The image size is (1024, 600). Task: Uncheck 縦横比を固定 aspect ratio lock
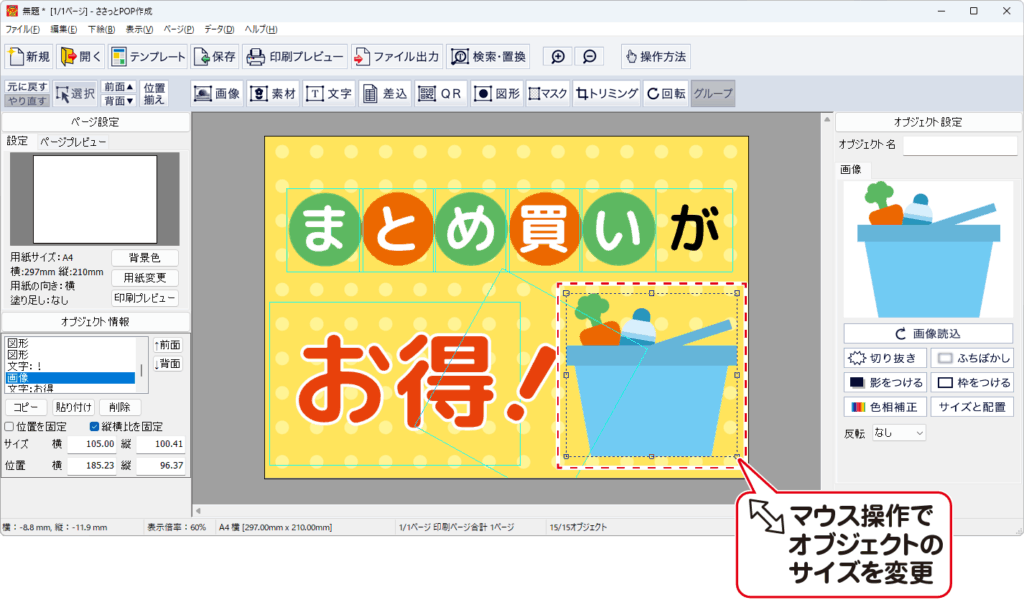(95, 427)
